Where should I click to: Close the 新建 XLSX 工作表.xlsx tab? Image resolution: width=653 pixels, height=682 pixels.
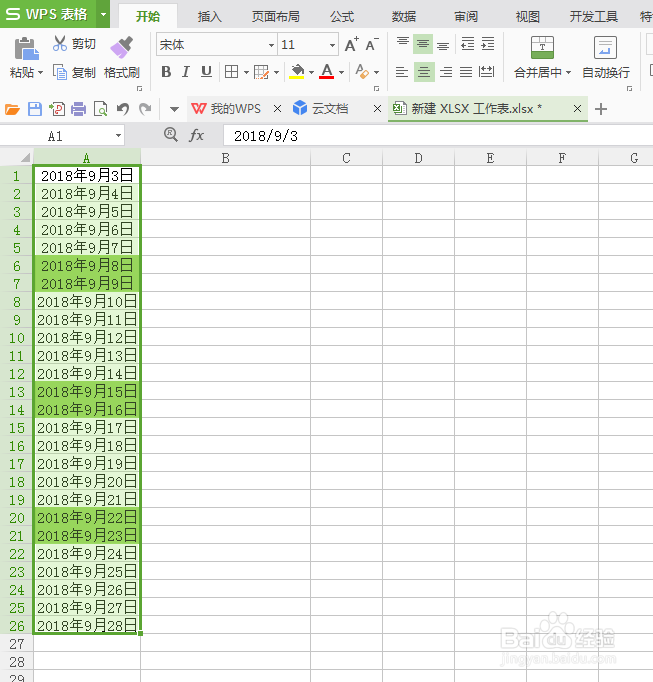tap(577, 109)
